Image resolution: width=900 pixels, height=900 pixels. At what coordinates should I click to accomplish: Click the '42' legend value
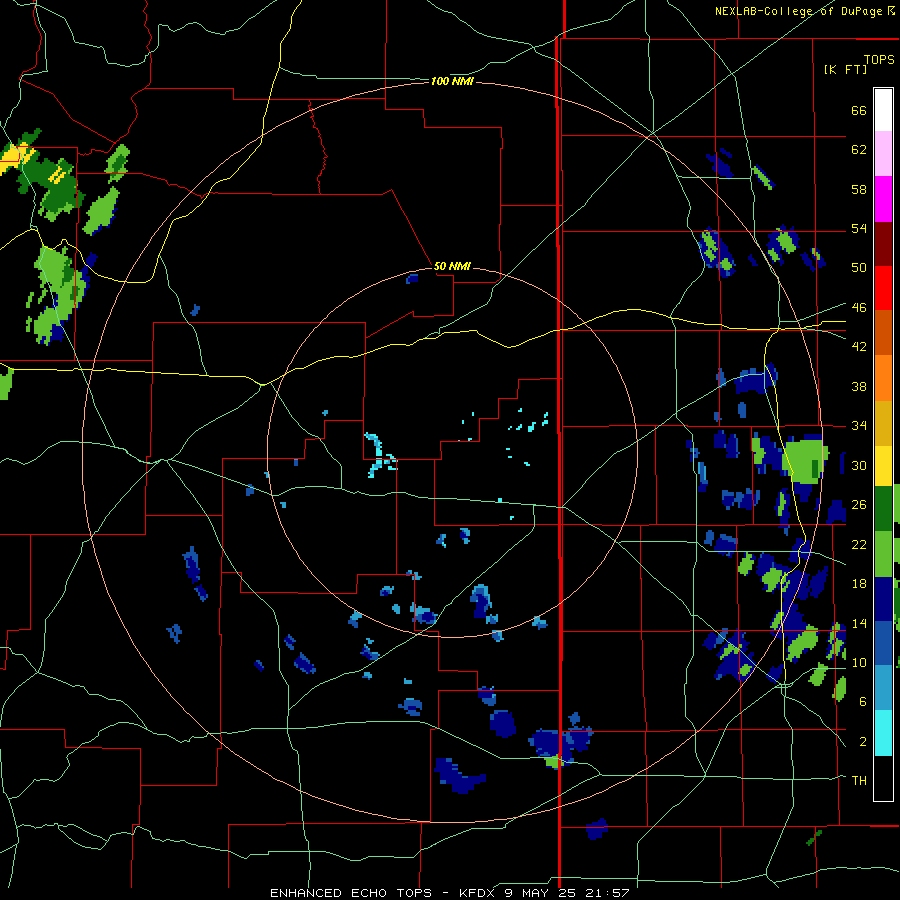[x=859, y=346]
